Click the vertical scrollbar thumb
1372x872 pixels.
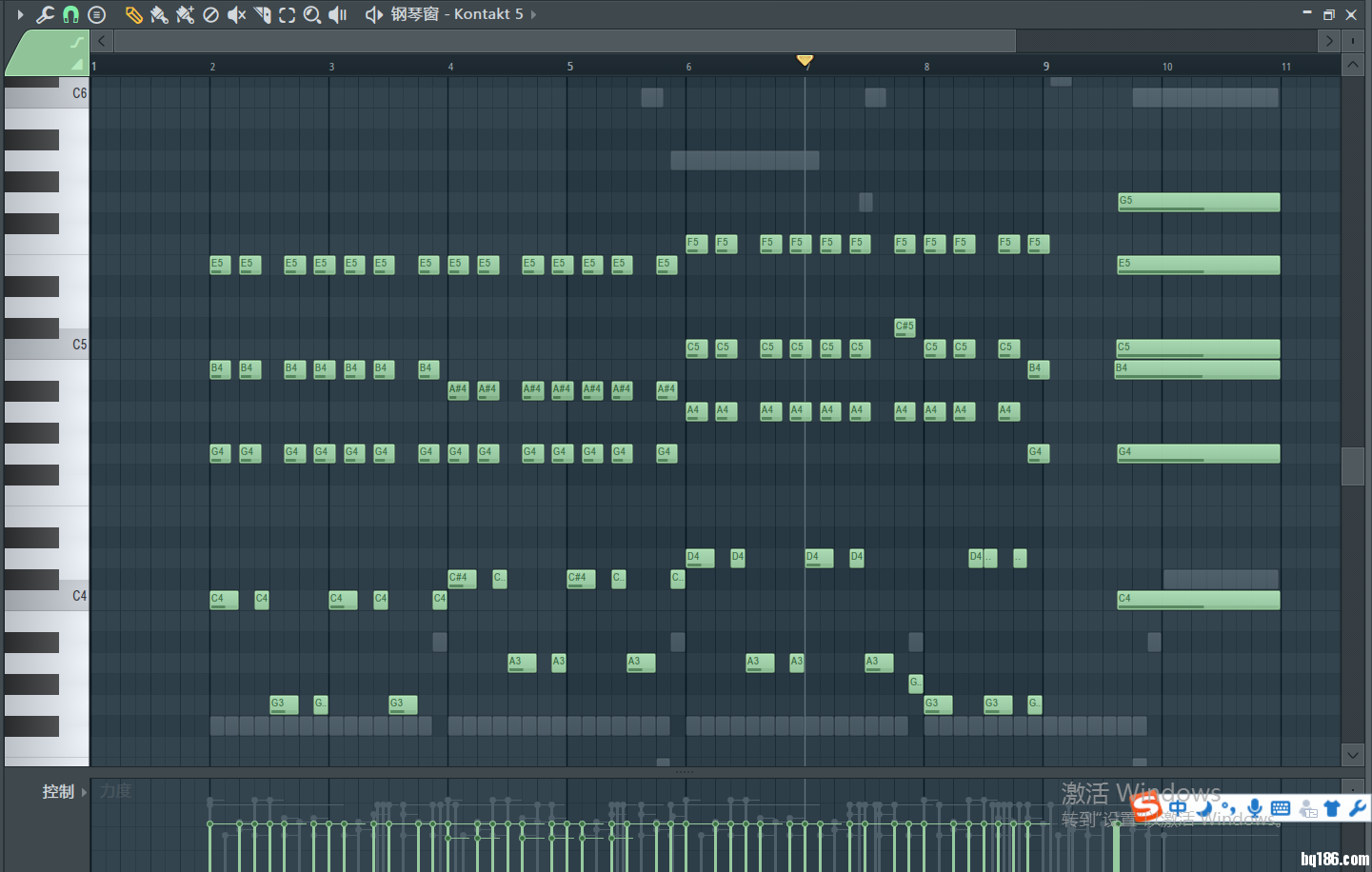click(x=1353, y=466)
